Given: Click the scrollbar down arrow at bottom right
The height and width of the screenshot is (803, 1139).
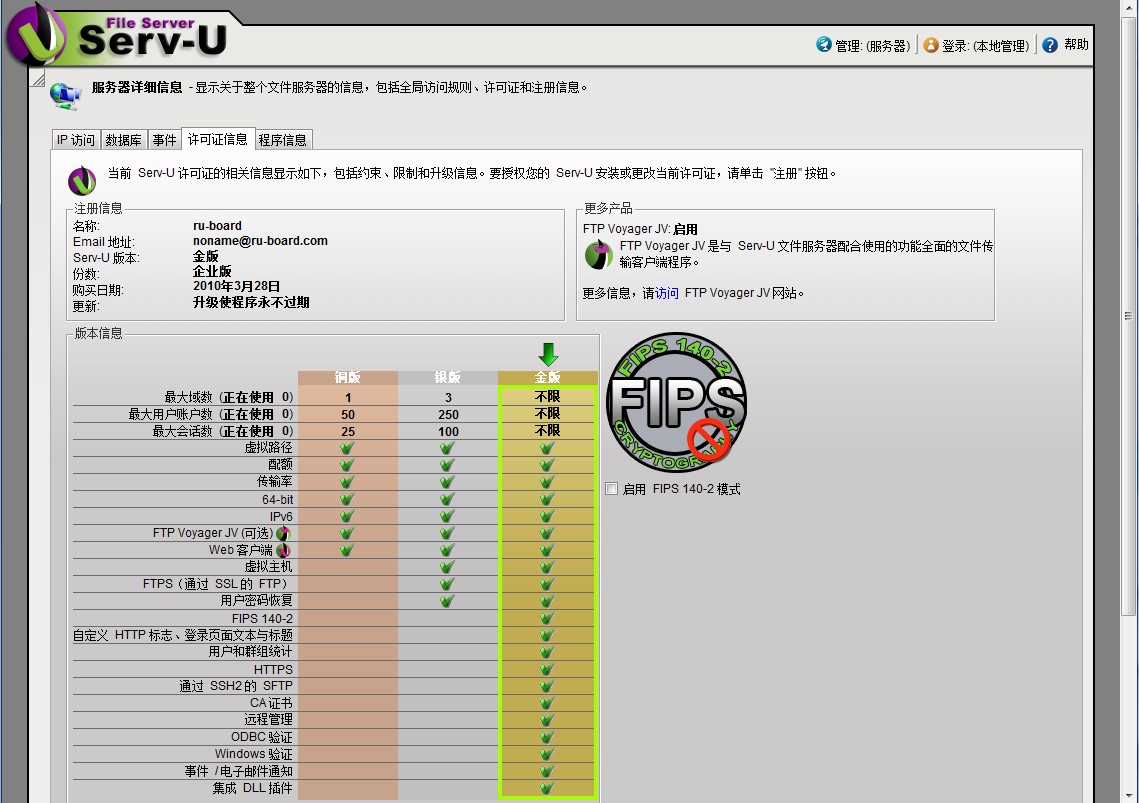Looking at the screenshot, I should (1128, 796).
